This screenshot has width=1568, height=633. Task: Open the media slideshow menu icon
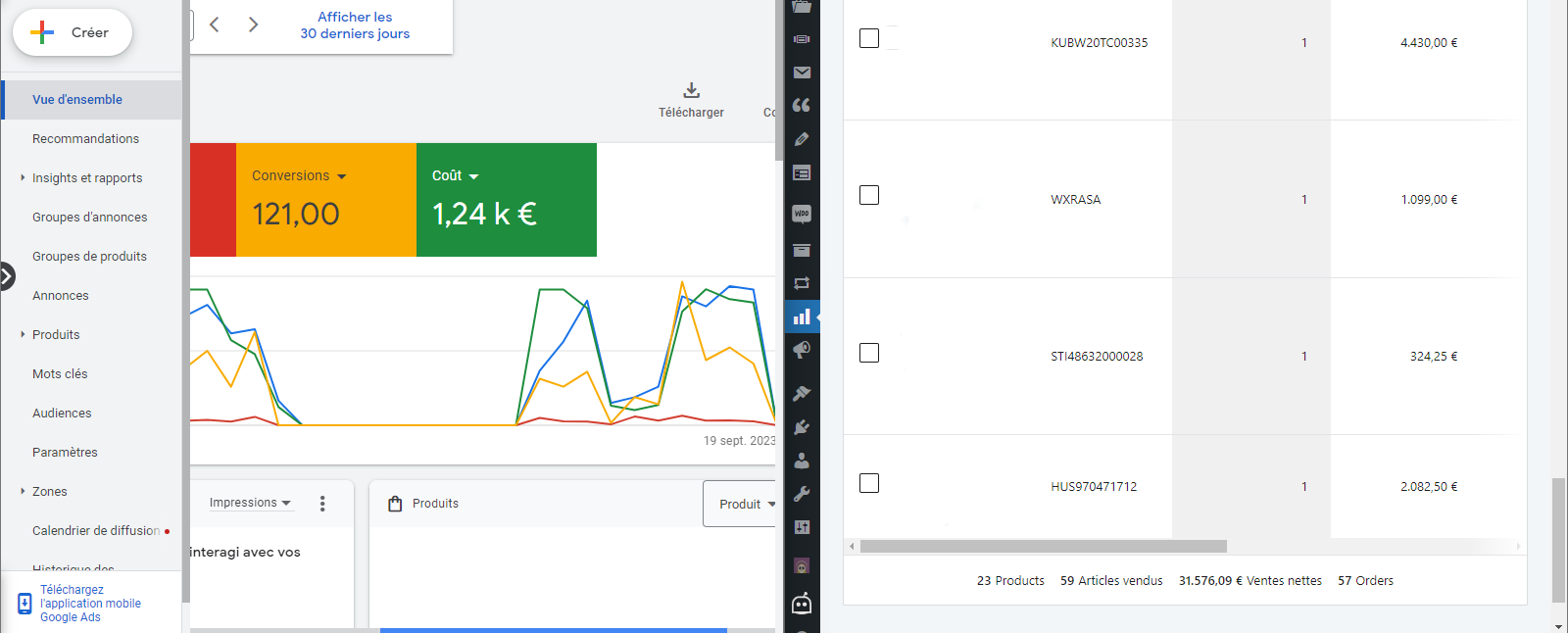(x=802, y=39)
